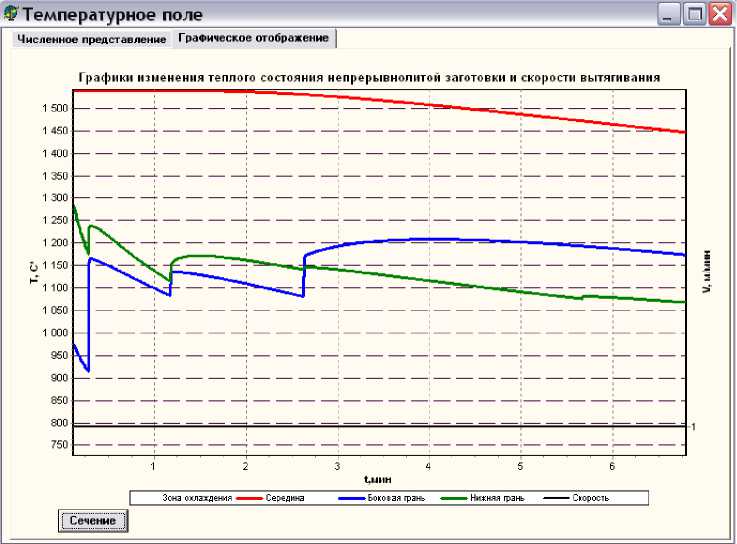The image size is (737, 544).
Task: Click the red Середина legend swatch
Action: 249,498
